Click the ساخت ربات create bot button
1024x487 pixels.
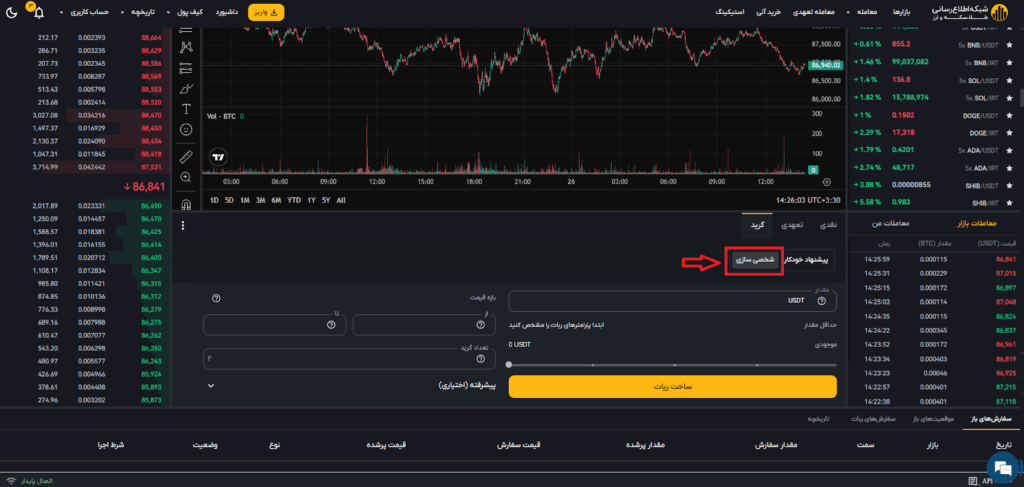(673, 386)
